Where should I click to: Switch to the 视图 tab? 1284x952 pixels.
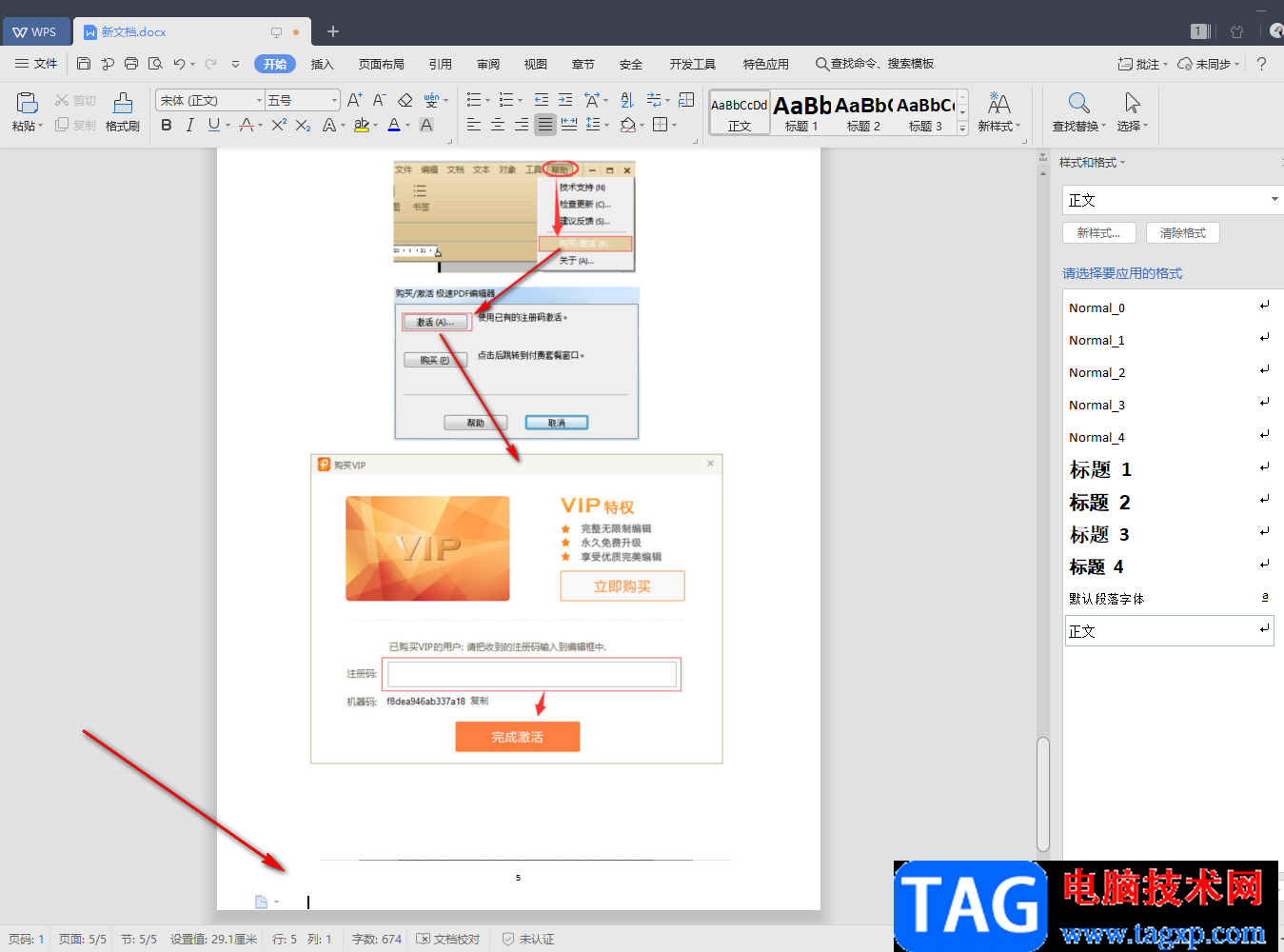[x=536, y=64]
